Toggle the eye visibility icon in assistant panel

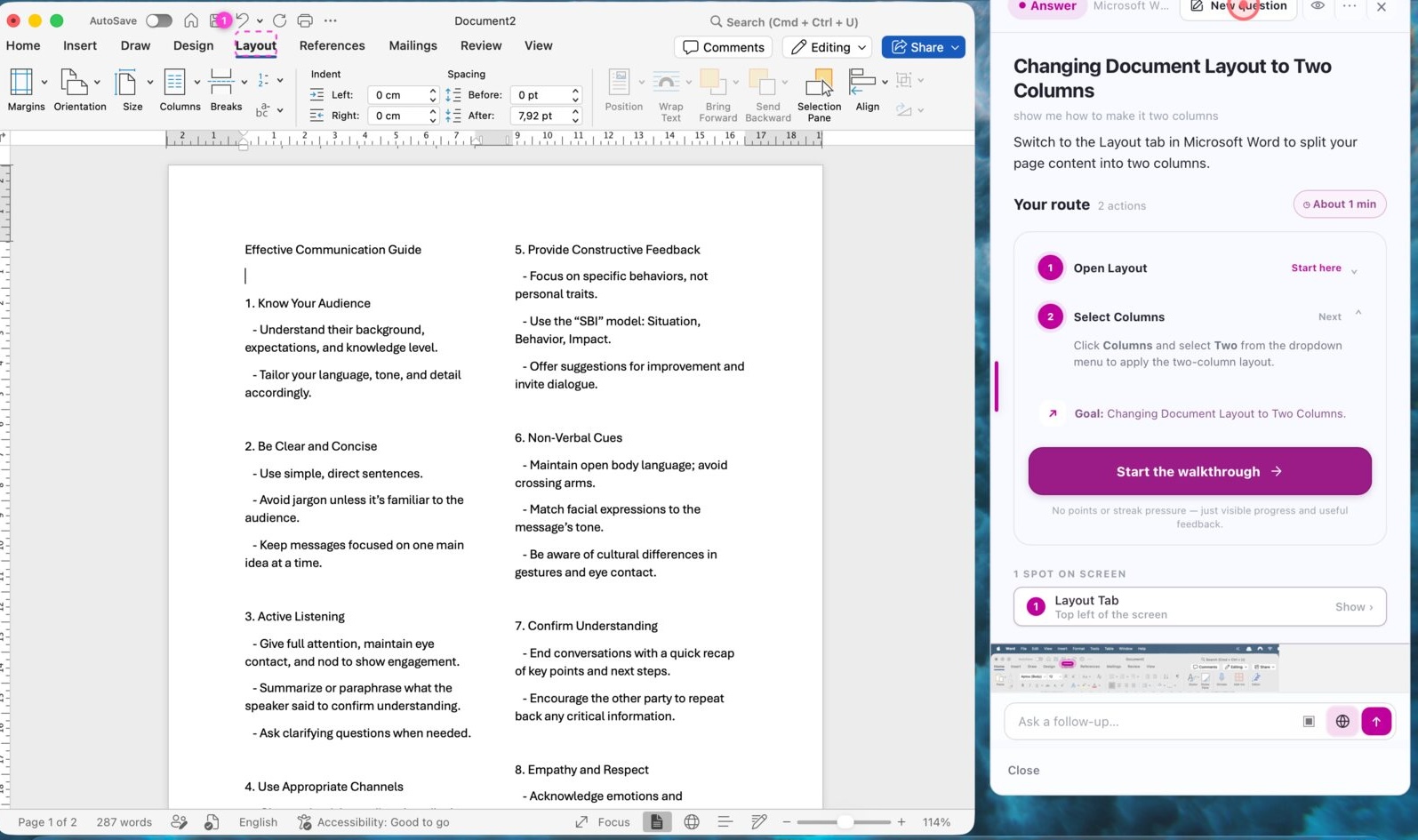pyautogui.click(x=1318, y=6)
